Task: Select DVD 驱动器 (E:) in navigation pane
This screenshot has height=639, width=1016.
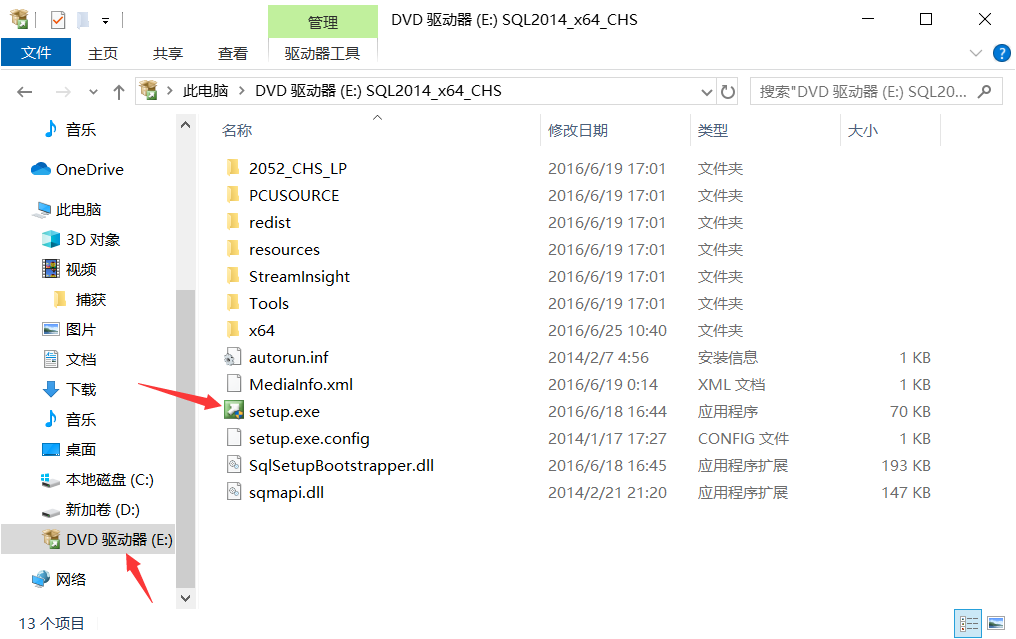Action: tap(88, 539)
